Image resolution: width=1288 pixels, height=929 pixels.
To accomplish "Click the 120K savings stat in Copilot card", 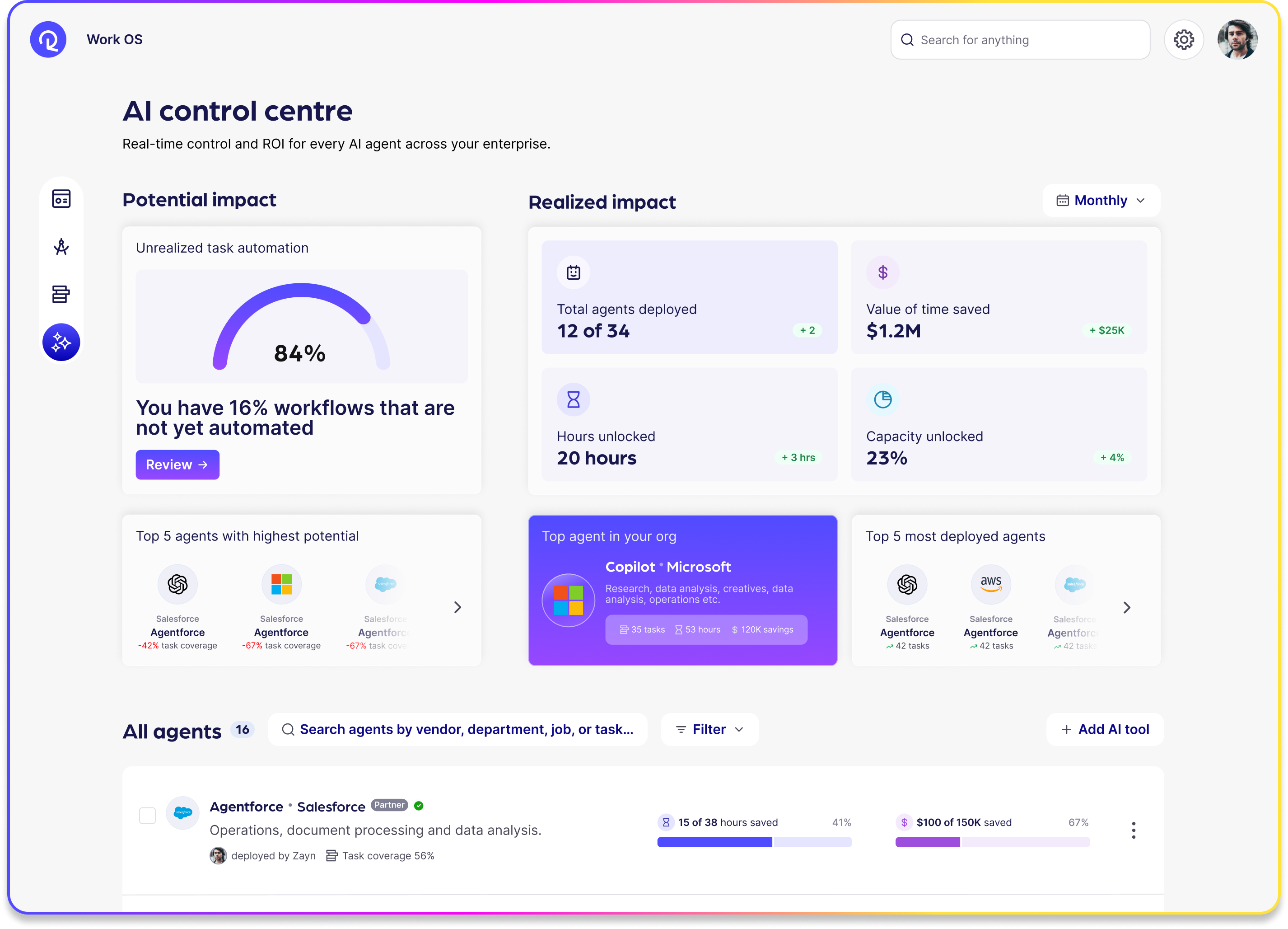I will [x=762, y=629].
